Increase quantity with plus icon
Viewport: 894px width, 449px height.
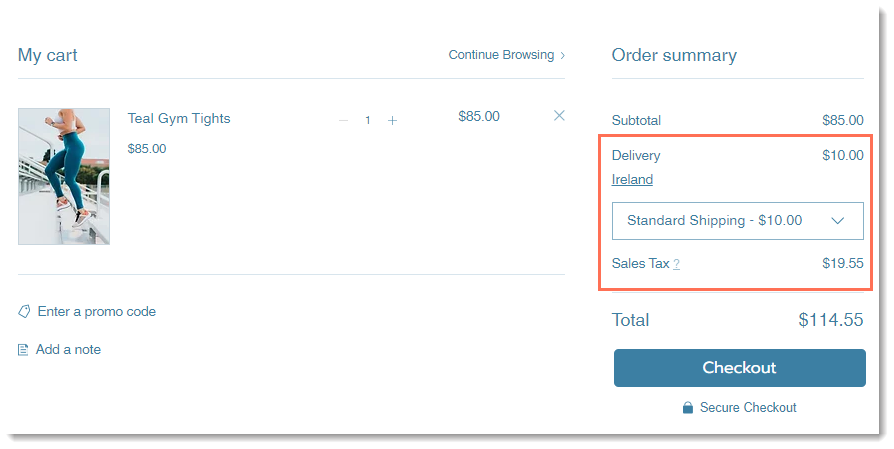point(392,120)
